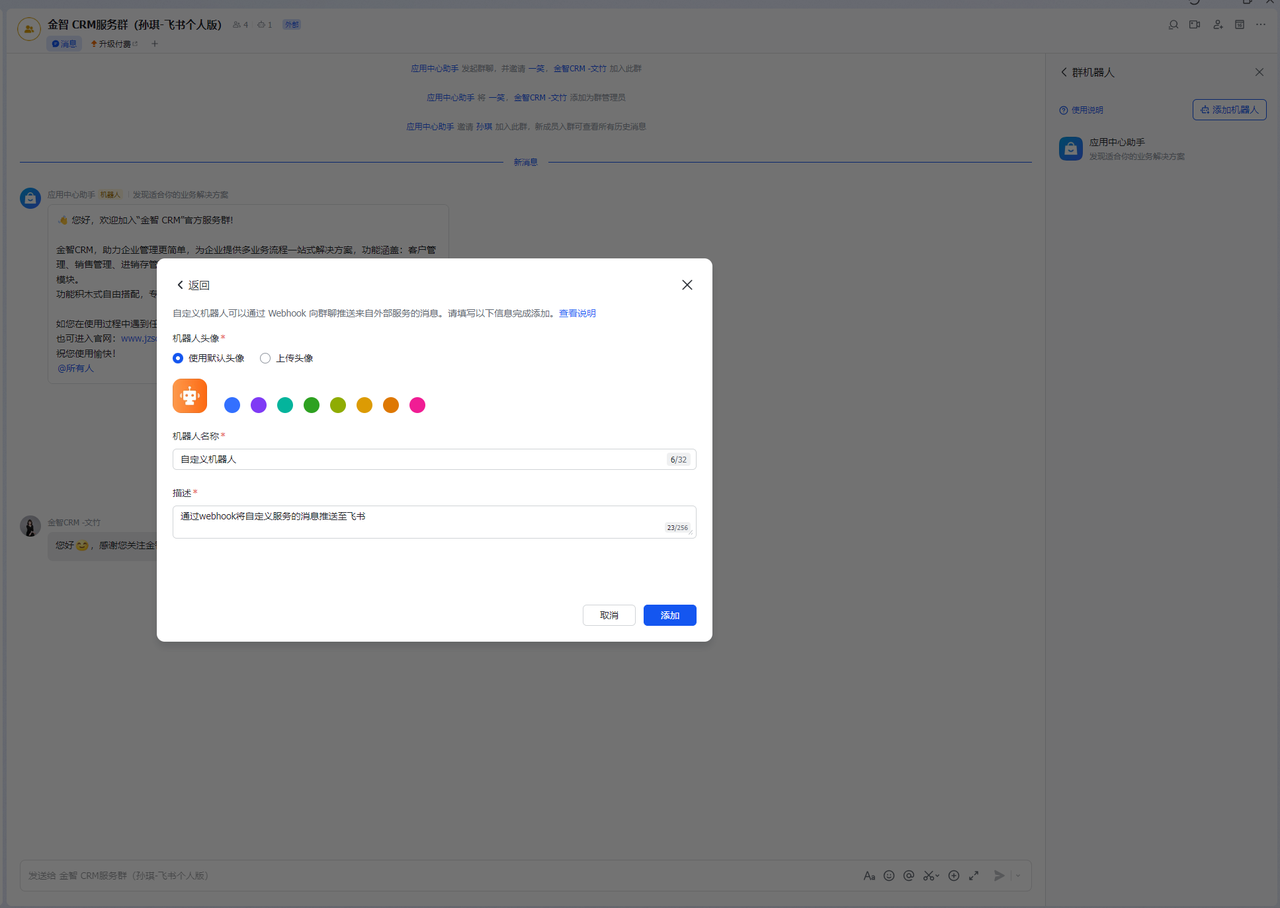Click the robot count icon in header
This screenshot has width=1280, height=908.
tap(264, 25)
